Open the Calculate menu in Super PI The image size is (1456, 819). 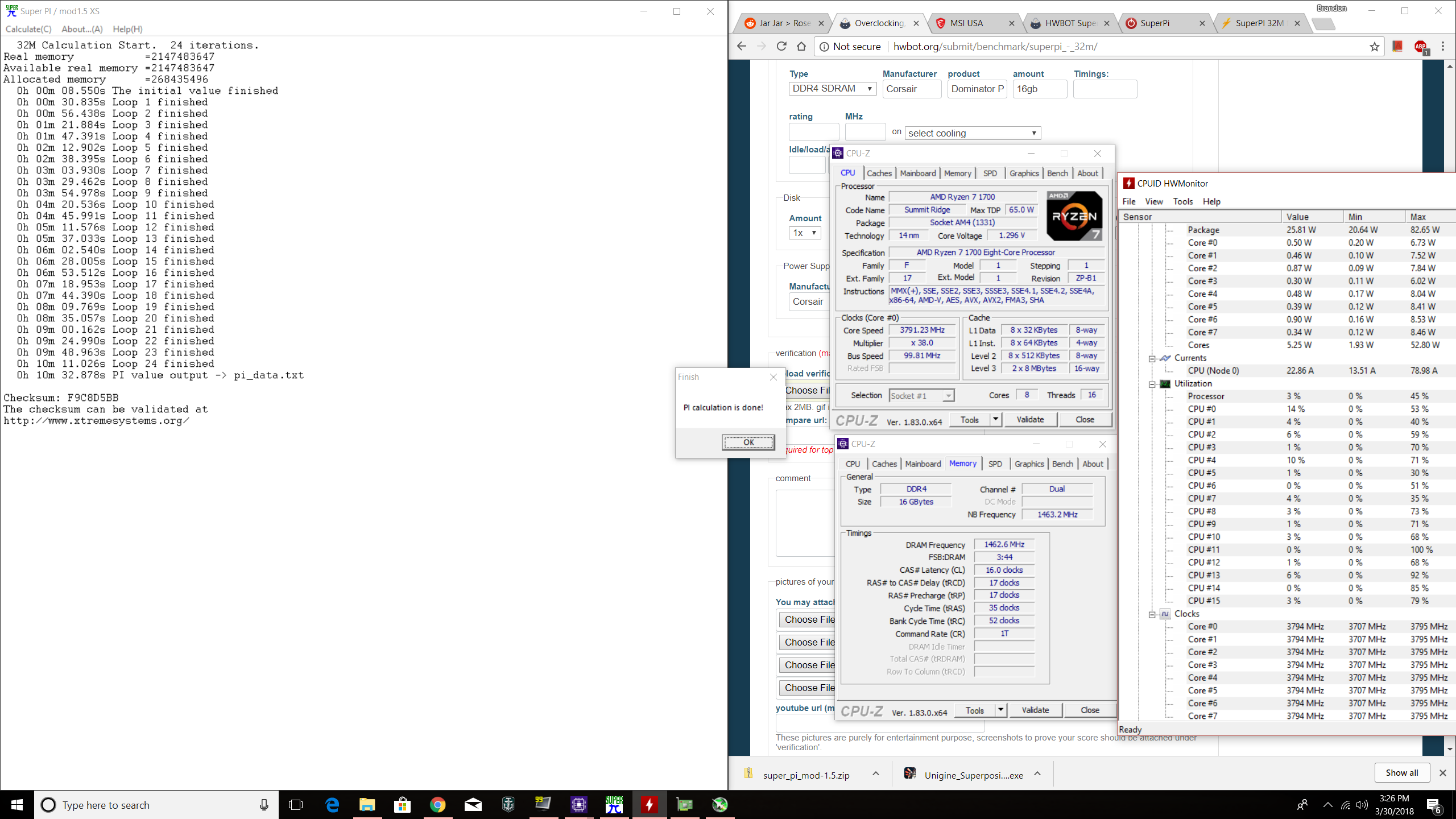[x=28, y=29]
